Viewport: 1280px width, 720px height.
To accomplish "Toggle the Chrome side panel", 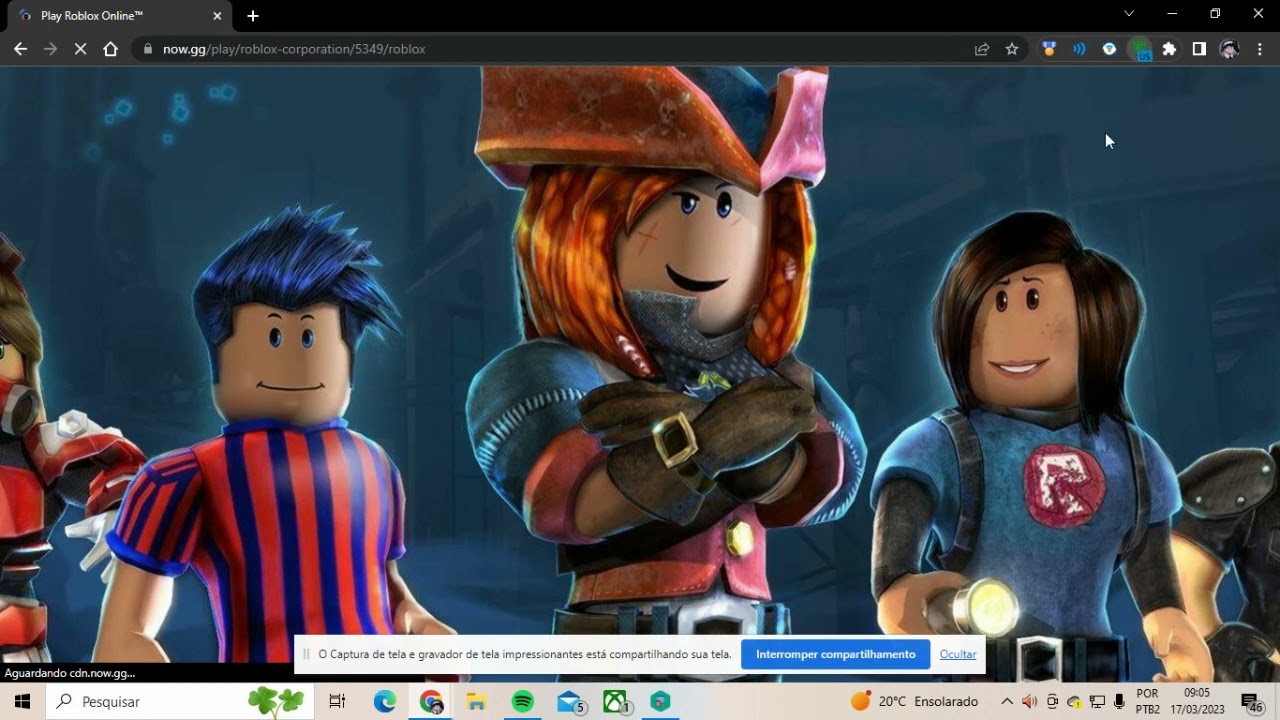I will coord(1199,49).
